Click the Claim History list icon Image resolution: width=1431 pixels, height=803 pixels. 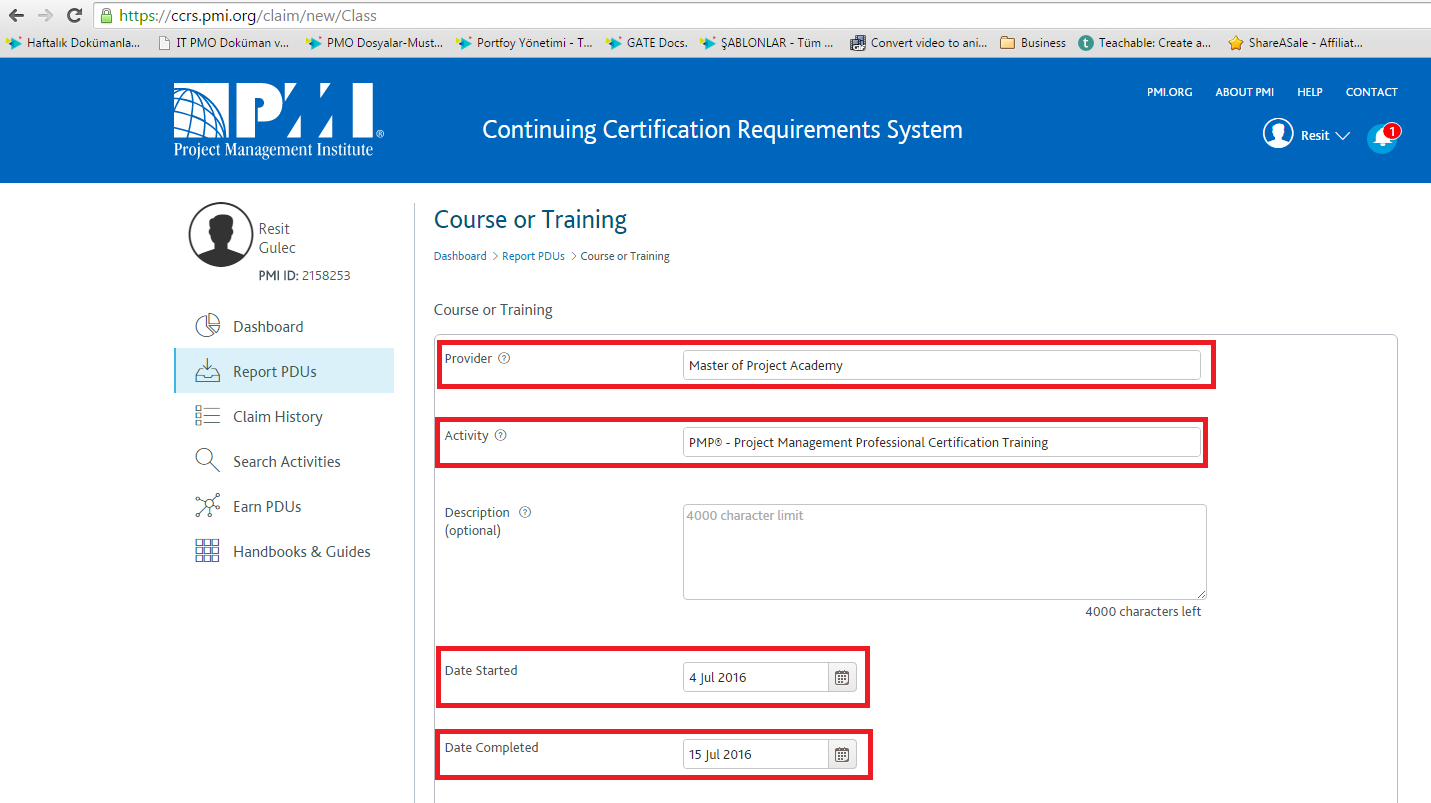coord(207,416)
